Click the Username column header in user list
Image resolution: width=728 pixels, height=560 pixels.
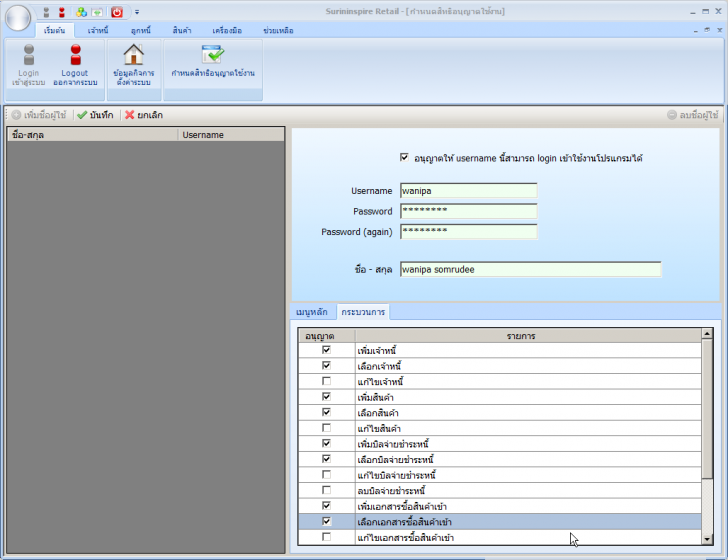(231, 135)
